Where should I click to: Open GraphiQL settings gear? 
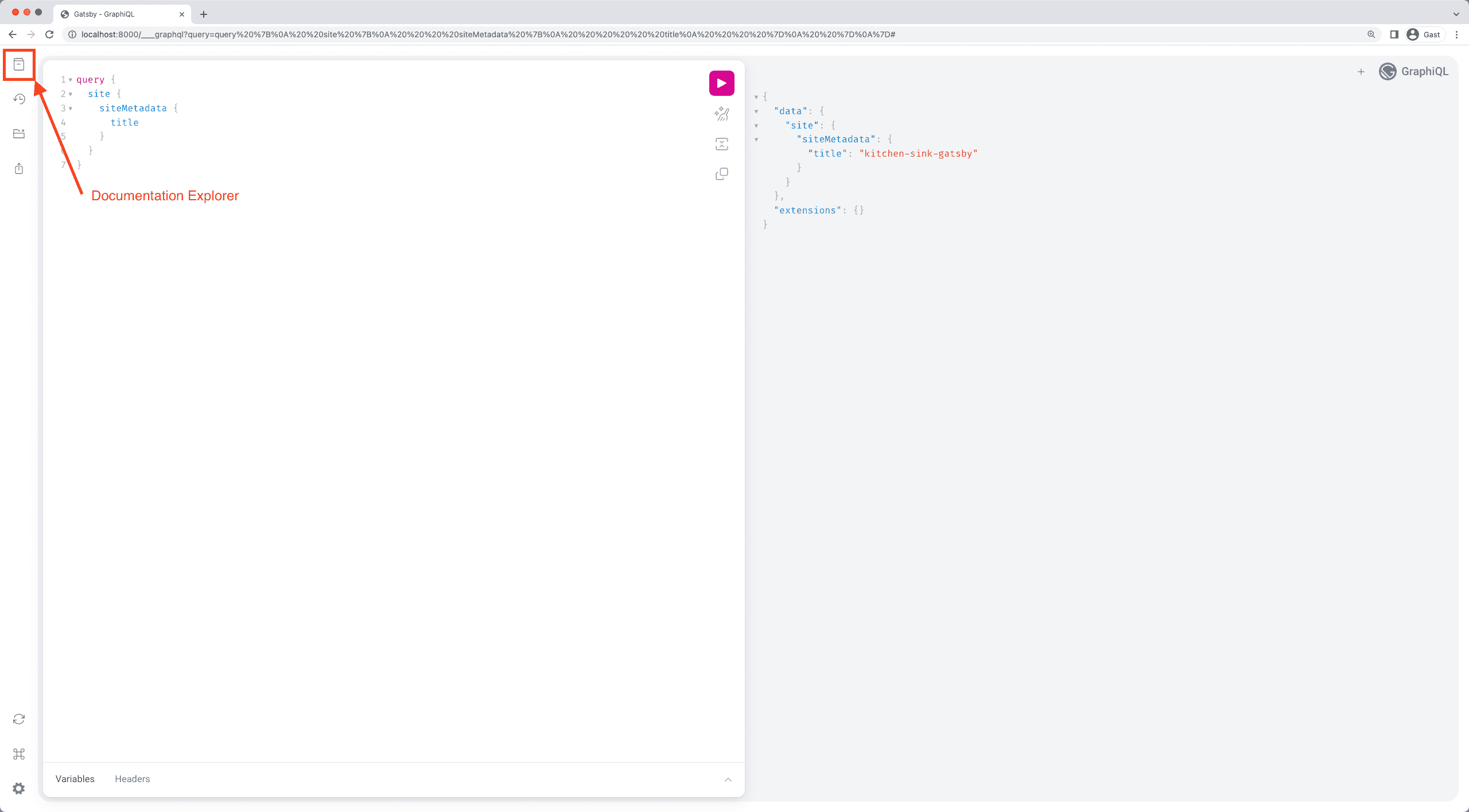[x=19, y=788]
